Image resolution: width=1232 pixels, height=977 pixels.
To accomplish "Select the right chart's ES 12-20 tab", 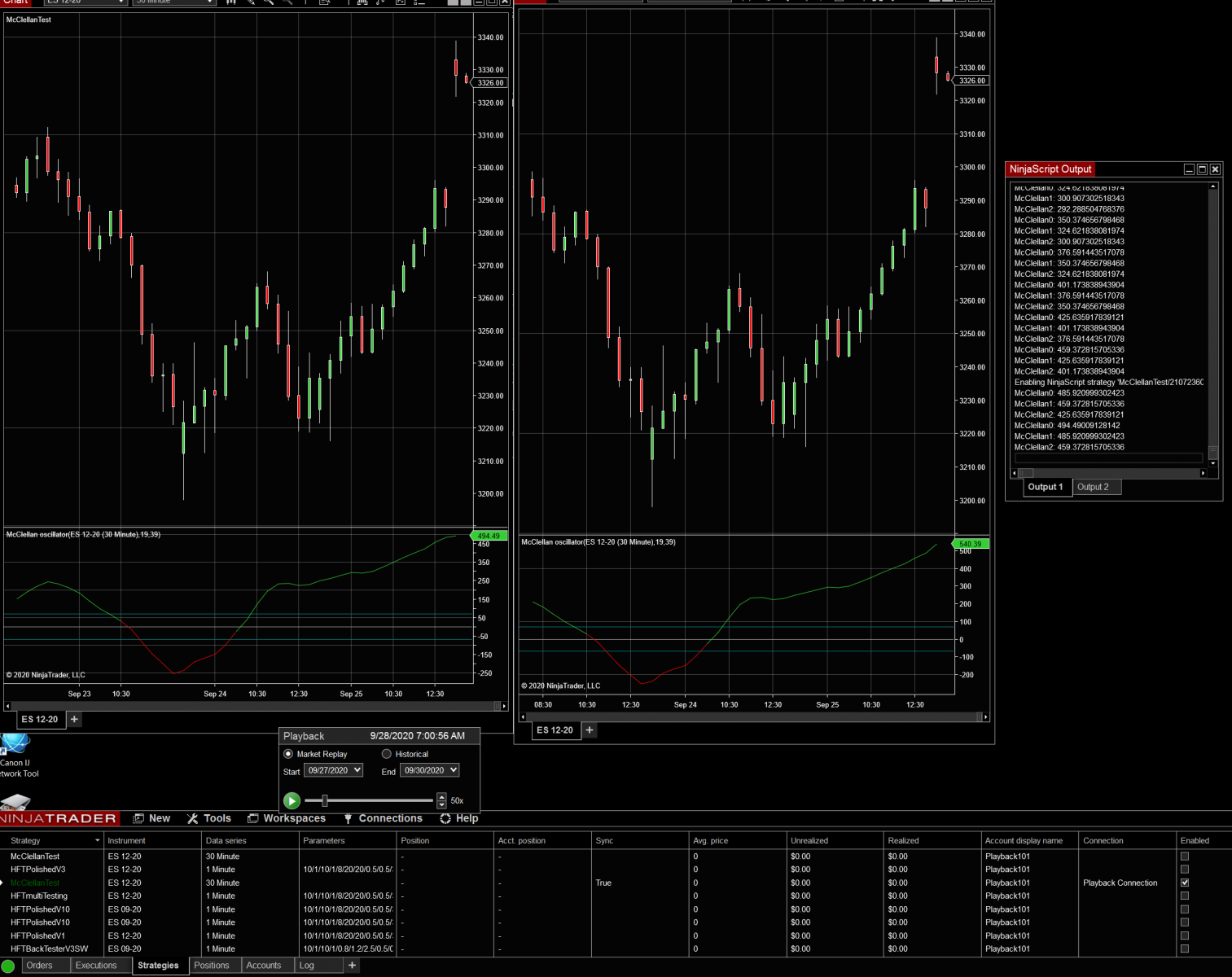I will 555,729.
